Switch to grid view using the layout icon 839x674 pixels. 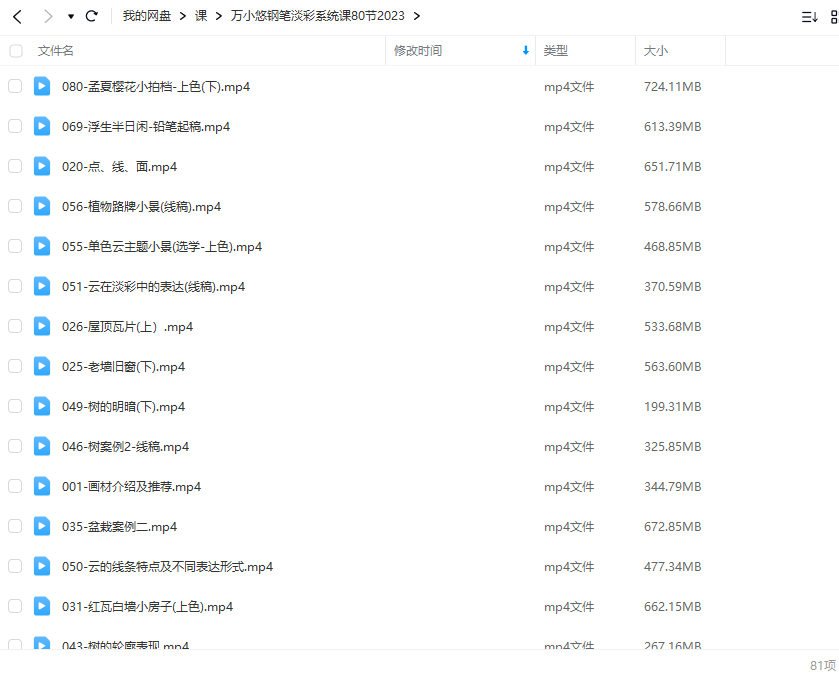(x=833, y=16)
